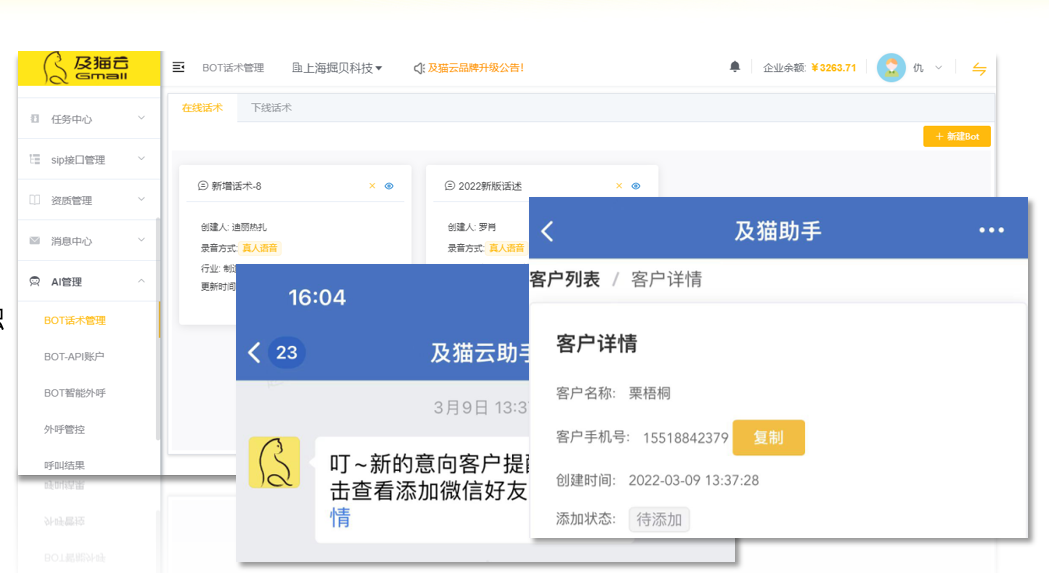The height and width of the screenshot is (573, 1049).
Task: Open the three-dot menu in 及猫助手
Action: (x=991, y=230)
